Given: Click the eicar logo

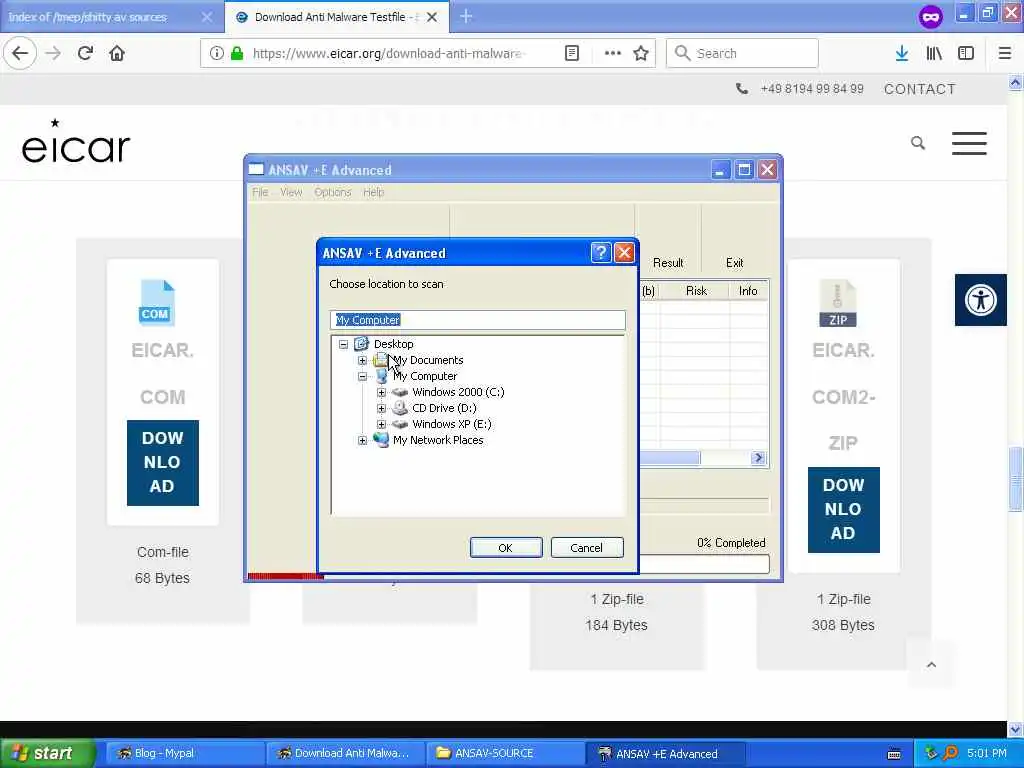Looking at the screenshot, I should pyautogui.click(x=76, y=141).
